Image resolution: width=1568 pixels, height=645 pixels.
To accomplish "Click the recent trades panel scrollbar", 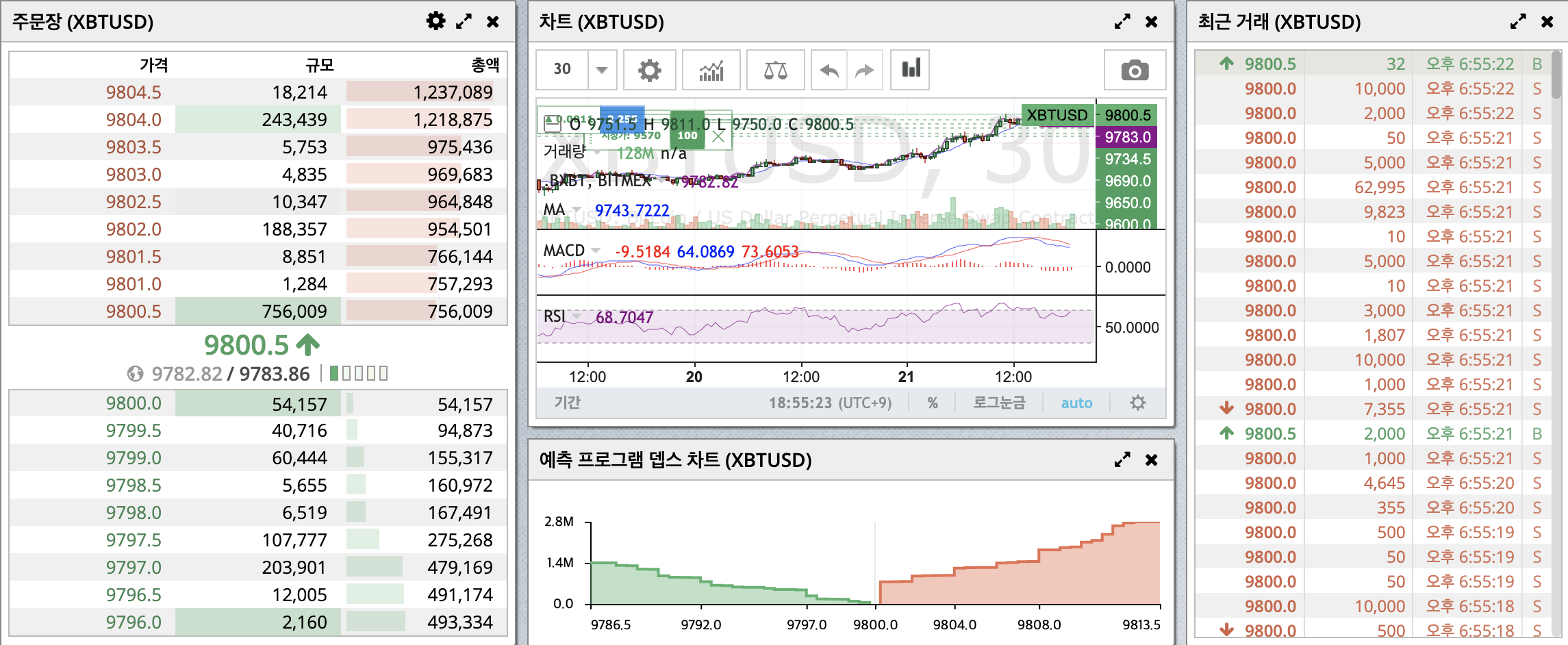I will coord(1556,75).
